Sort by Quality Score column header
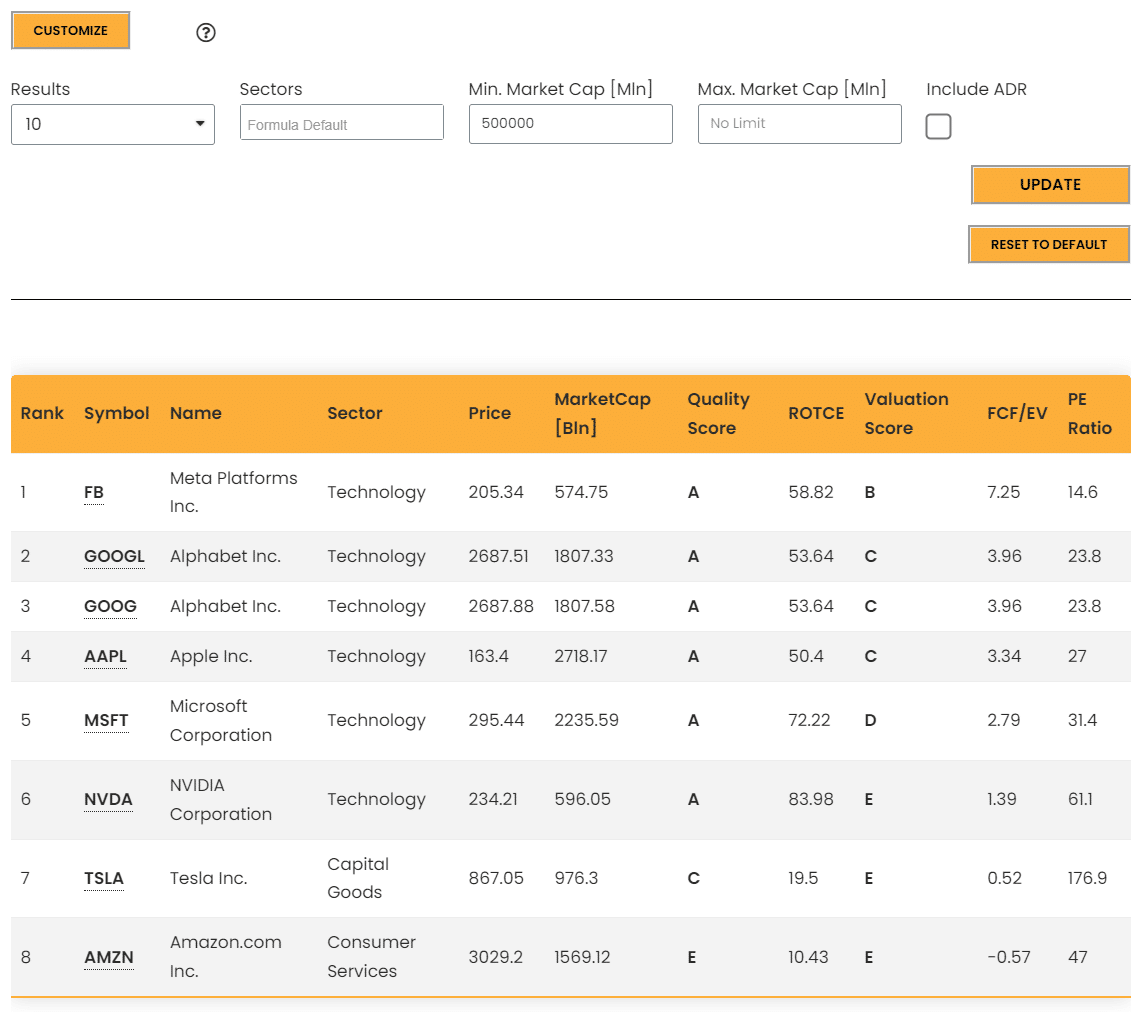Screen dimensions: 1145x1012 (719, 413)
